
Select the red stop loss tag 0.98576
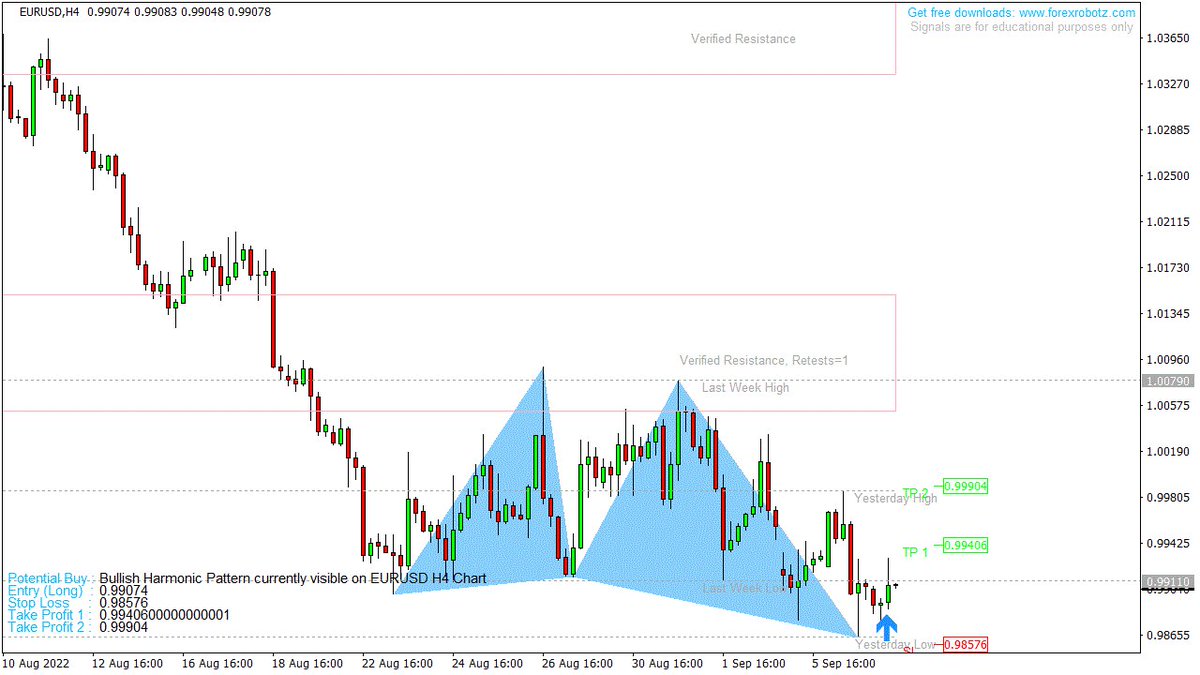[x=965, y=645]
